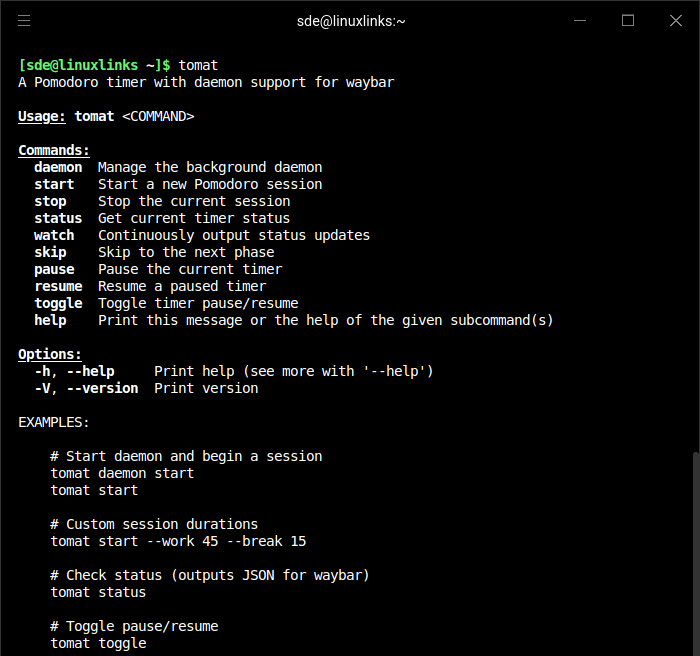Click the '-h, --help' option

(x=74, y=371)
